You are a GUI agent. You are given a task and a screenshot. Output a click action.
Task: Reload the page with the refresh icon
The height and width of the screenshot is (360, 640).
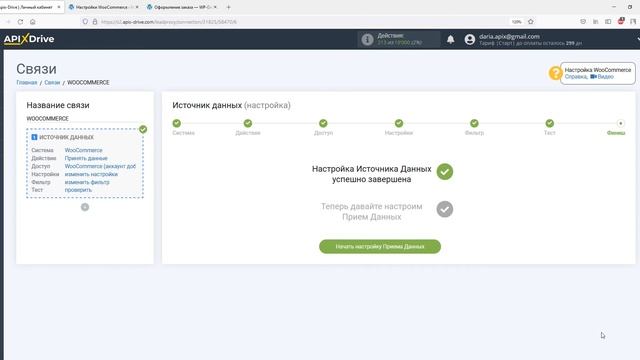20,22
